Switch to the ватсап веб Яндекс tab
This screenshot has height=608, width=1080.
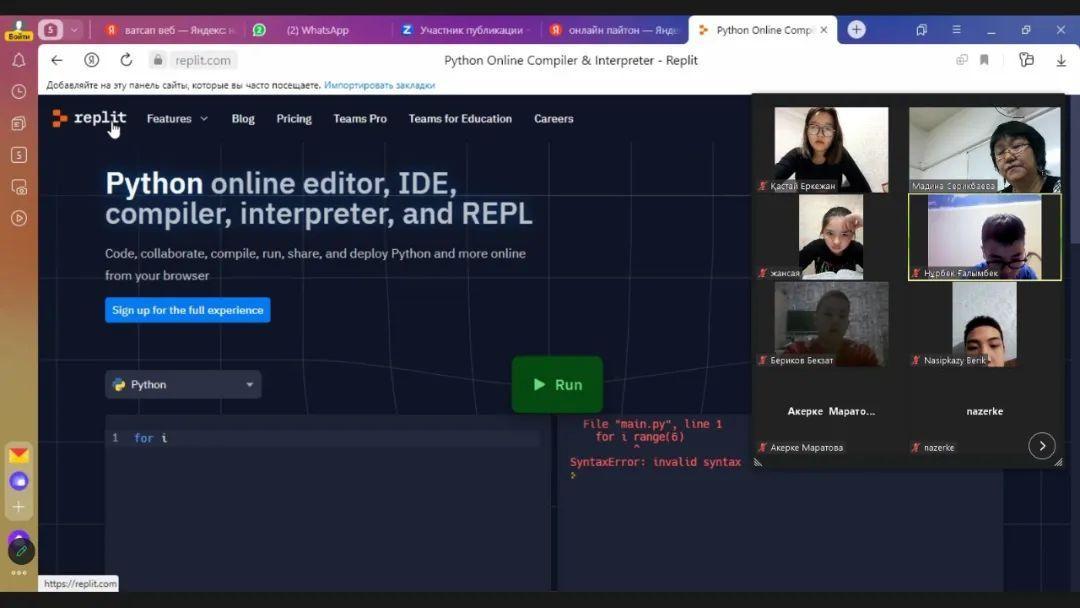pyautogui.click(x=172, y=30)
